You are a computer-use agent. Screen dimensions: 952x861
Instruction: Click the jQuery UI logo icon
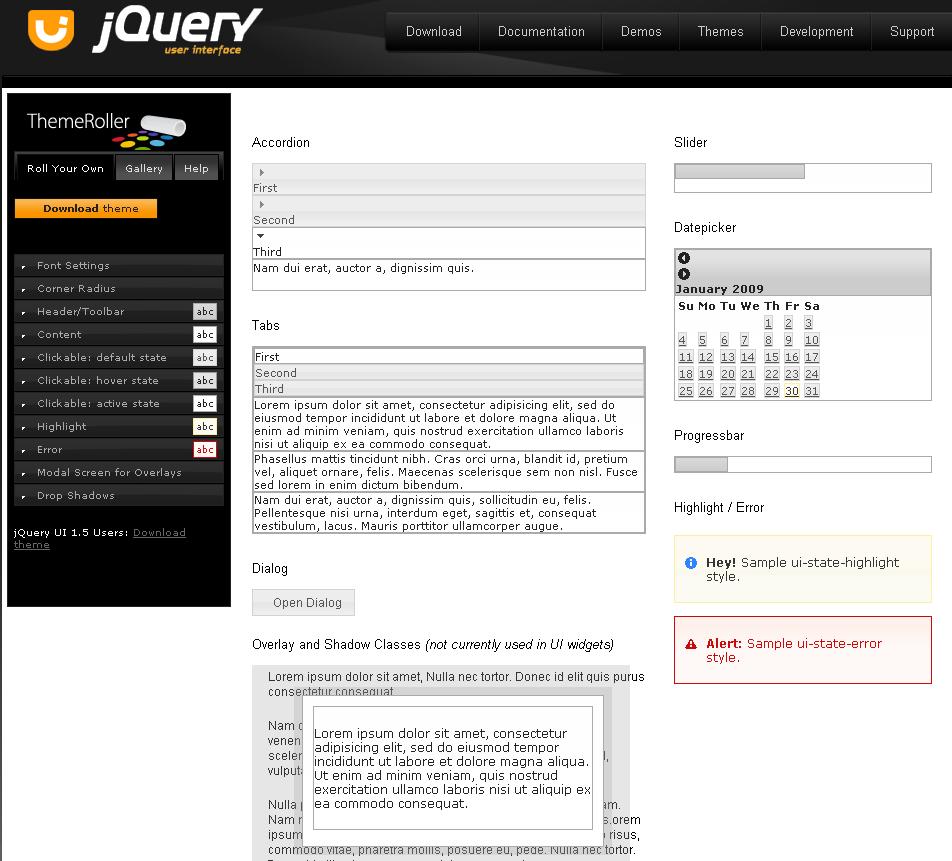51,29
